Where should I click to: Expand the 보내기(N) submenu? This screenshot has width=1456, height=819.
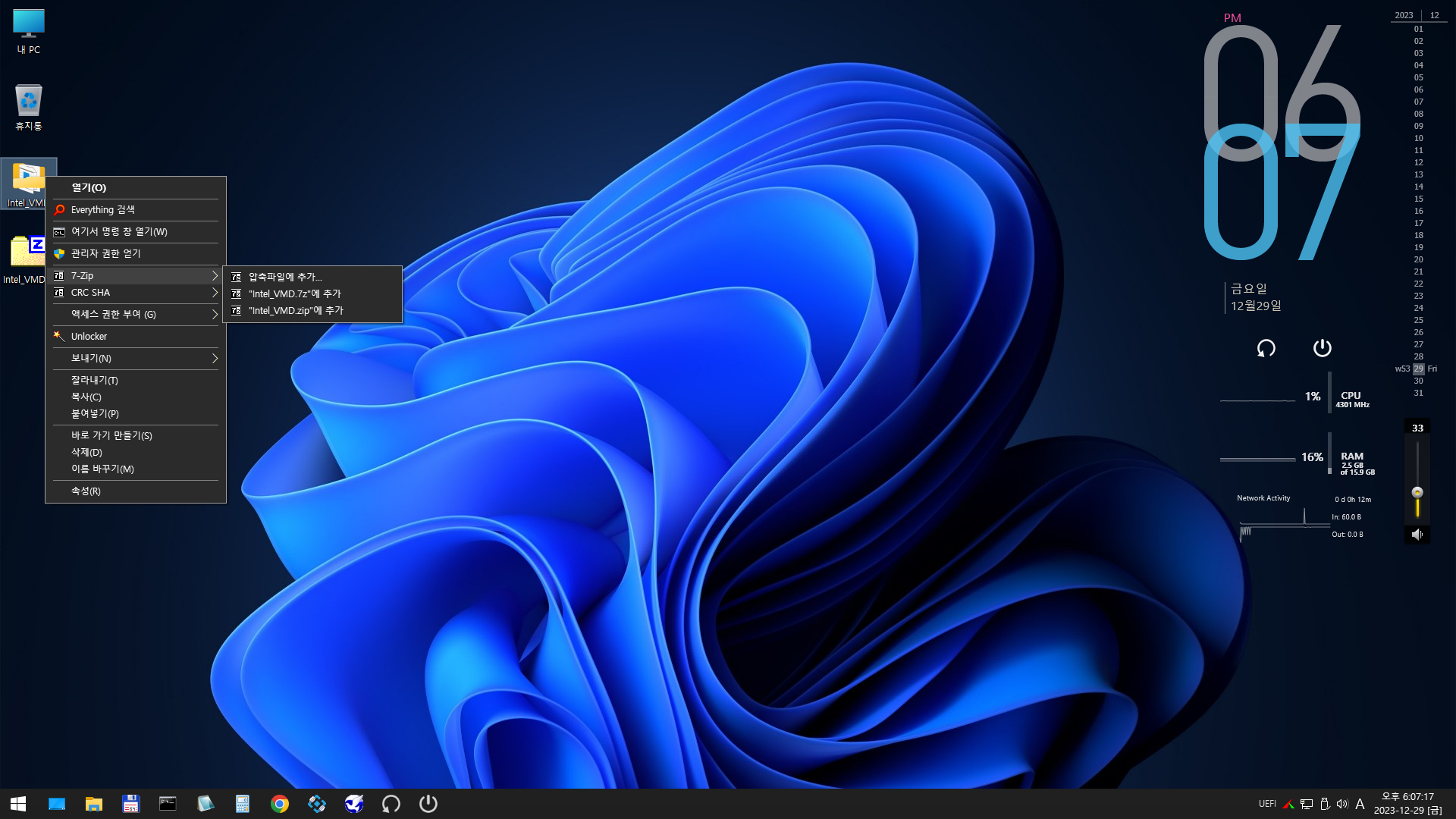coord(136,358)
